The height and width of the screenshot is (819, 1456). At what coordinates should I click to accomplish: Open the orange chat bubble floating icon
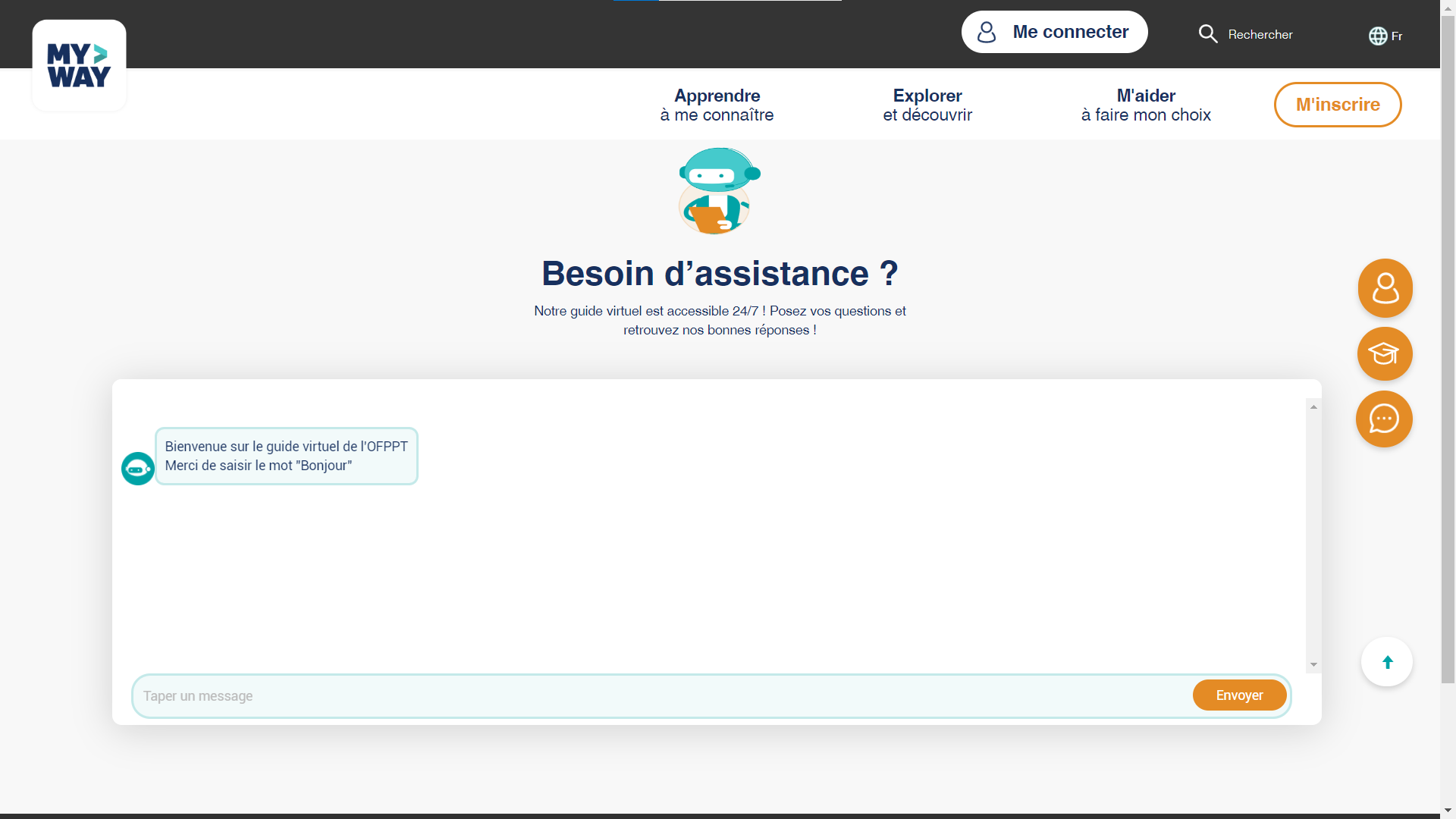[x=1384, y=419]
